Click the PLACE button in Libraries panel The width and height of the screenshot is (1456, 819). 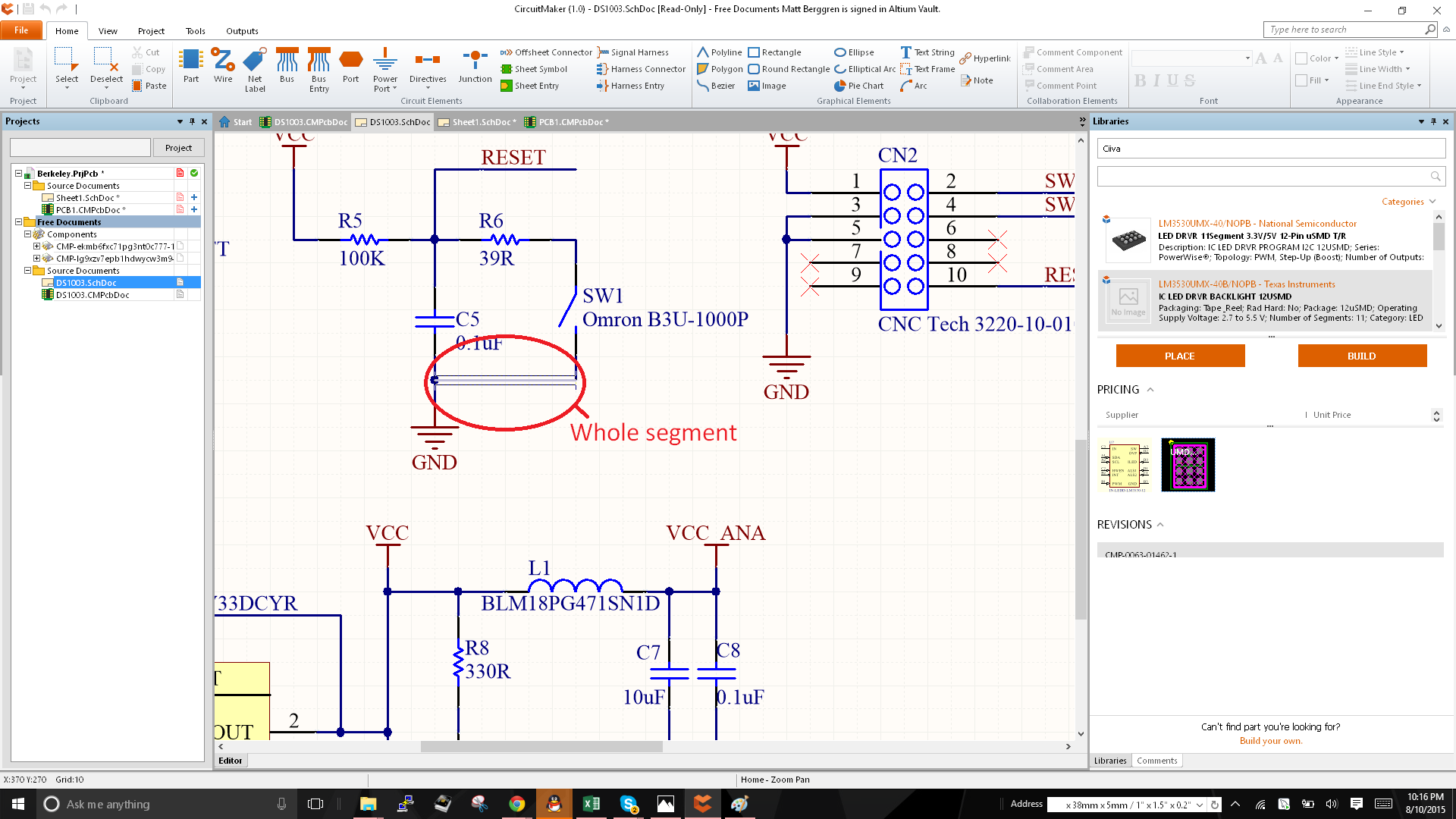pyautogui.click(x=1179, y=356)
